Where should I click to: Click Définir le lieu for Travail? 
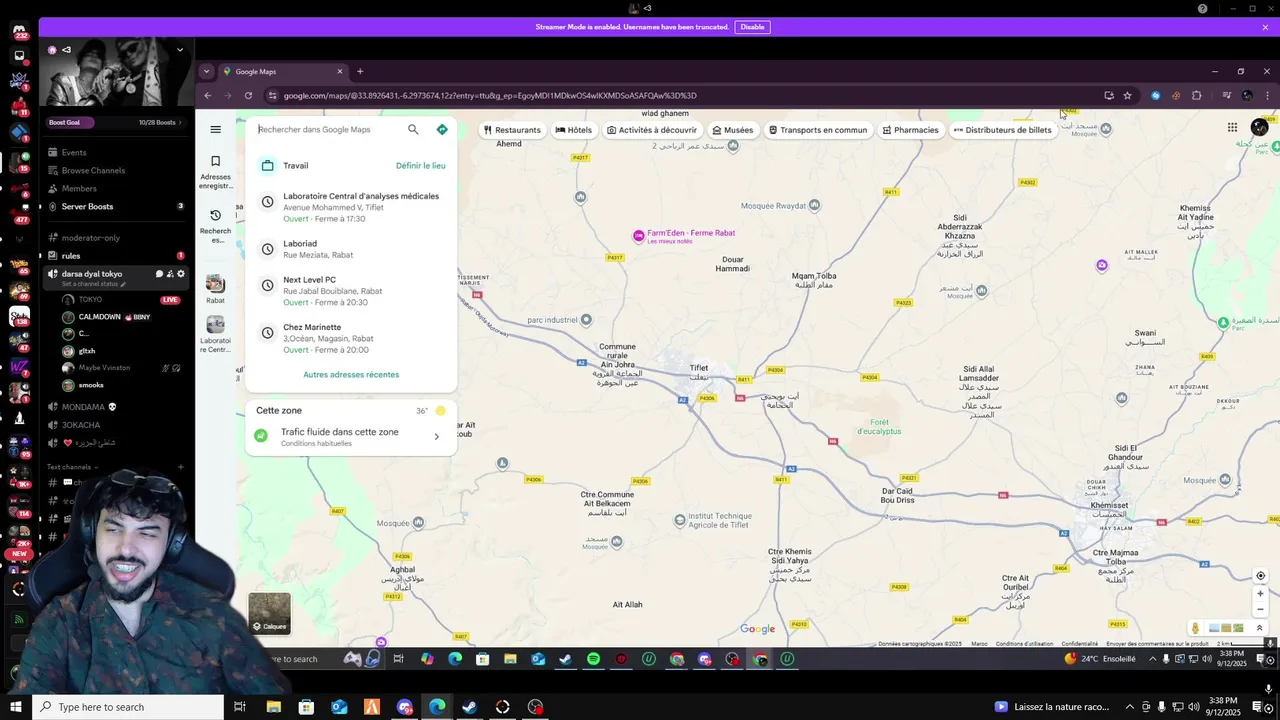tap(421, 166)
